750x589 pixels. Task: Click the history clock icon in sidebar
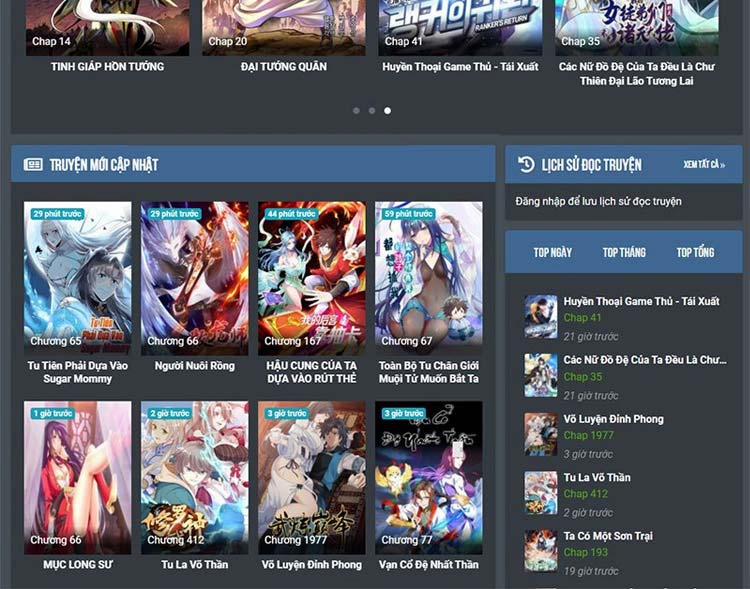[x=526, y=164]
